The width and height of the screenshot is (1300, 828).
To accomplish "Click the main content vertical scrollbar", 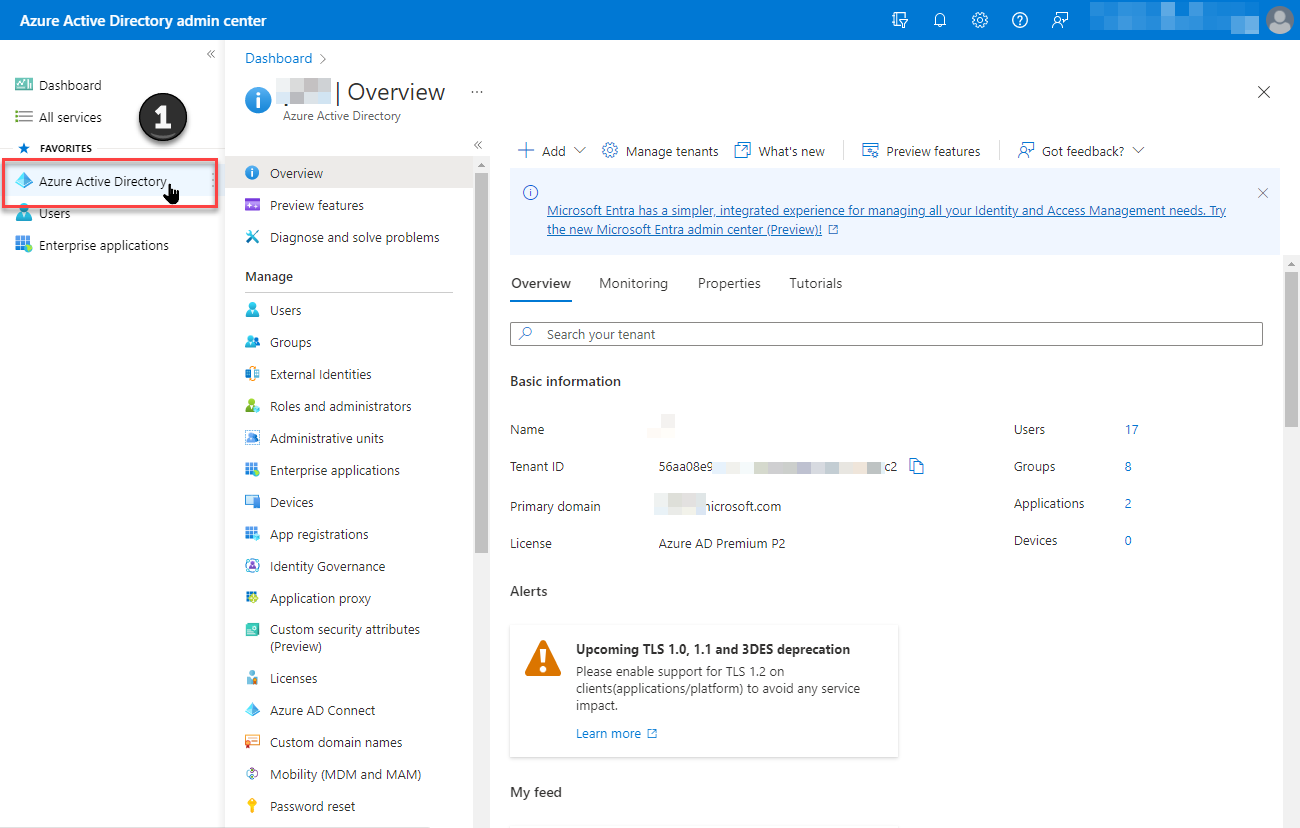I will 1291,350.
